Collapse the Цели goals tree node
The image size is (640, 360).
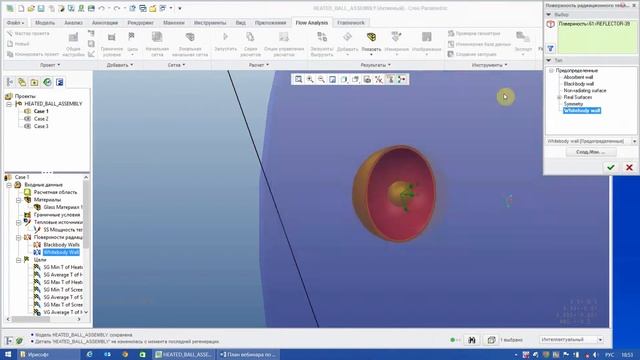click(19, 260)
